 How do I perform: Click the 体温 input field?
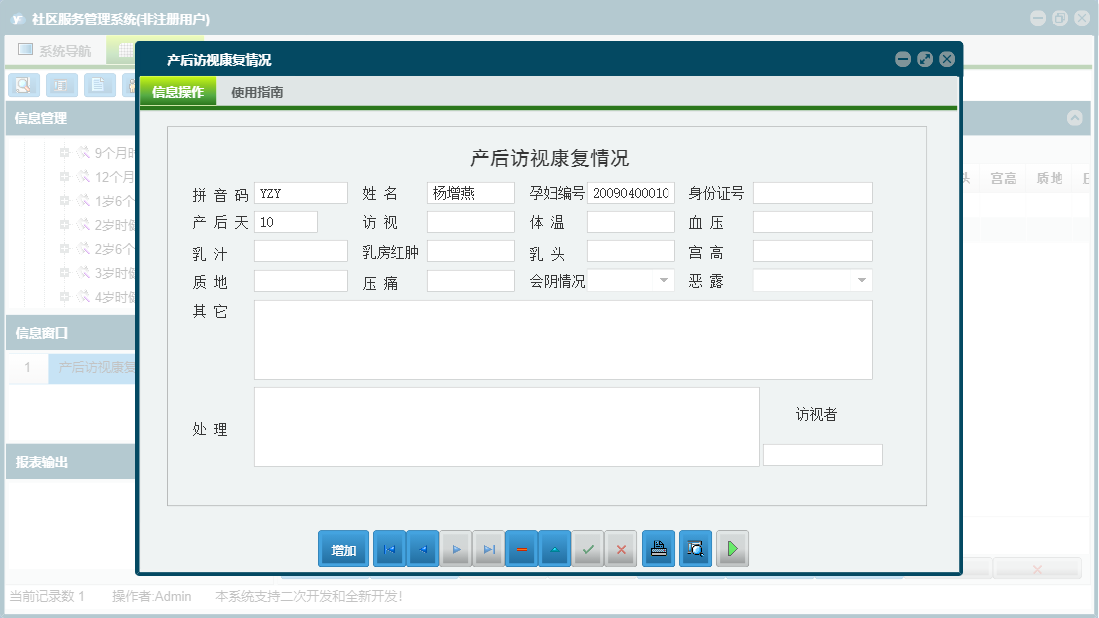630,222
